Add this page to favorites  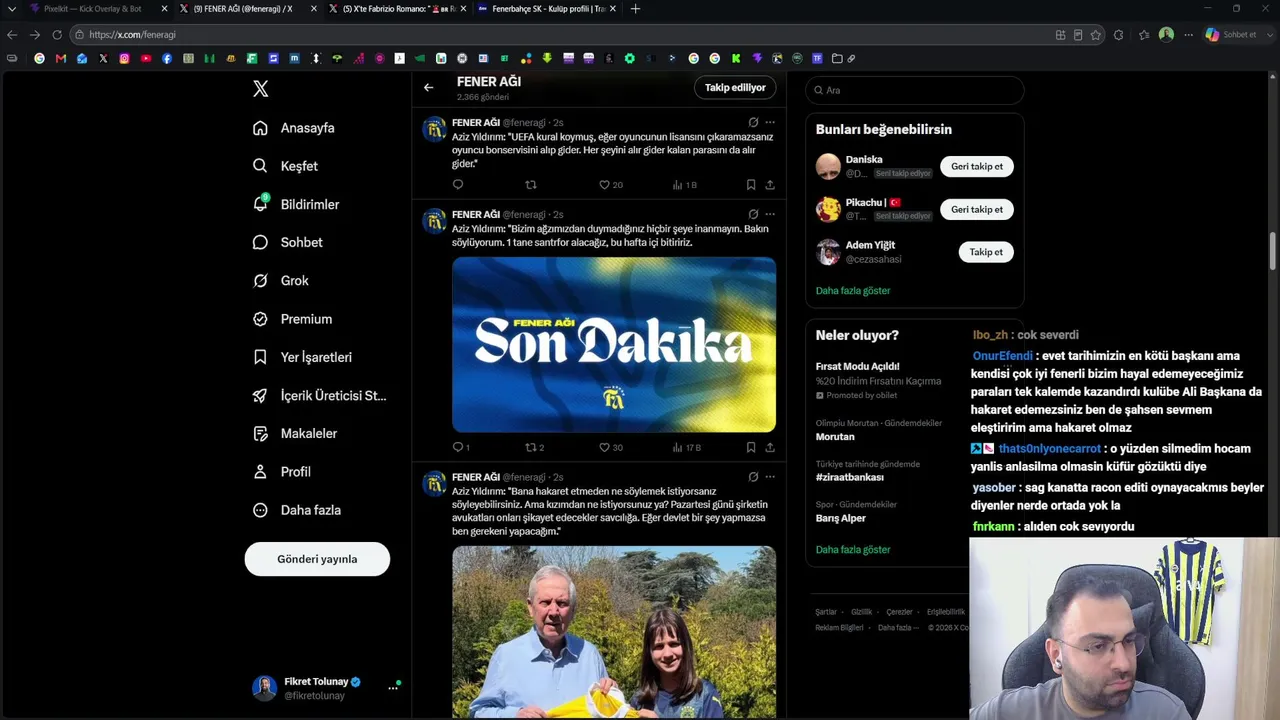click(x=1096, y=35)
